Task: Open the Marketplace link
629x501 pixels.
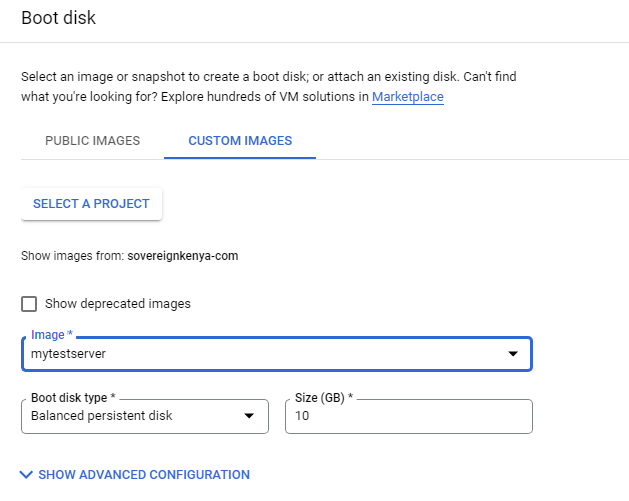Action: coord(408,97)
